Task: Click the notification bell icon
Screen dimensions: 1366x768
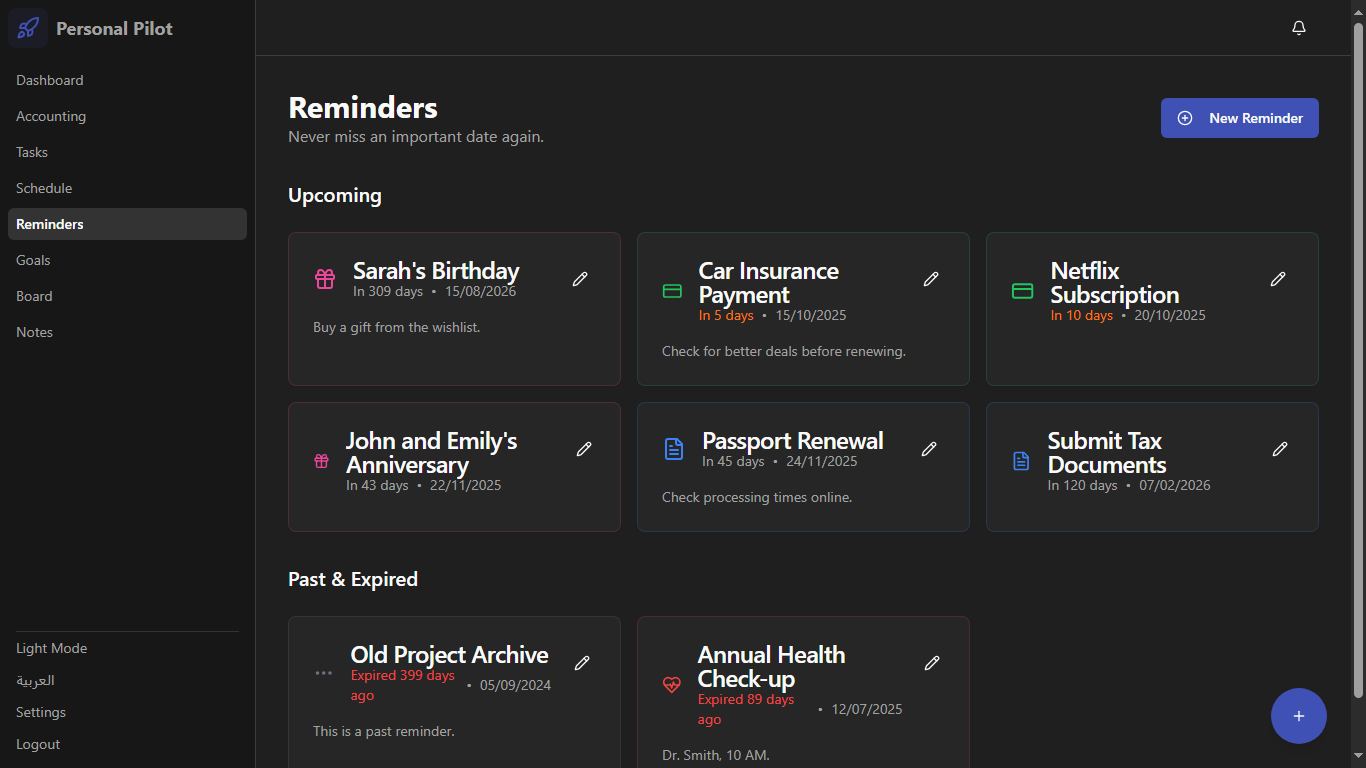Action: [1298, 28]
